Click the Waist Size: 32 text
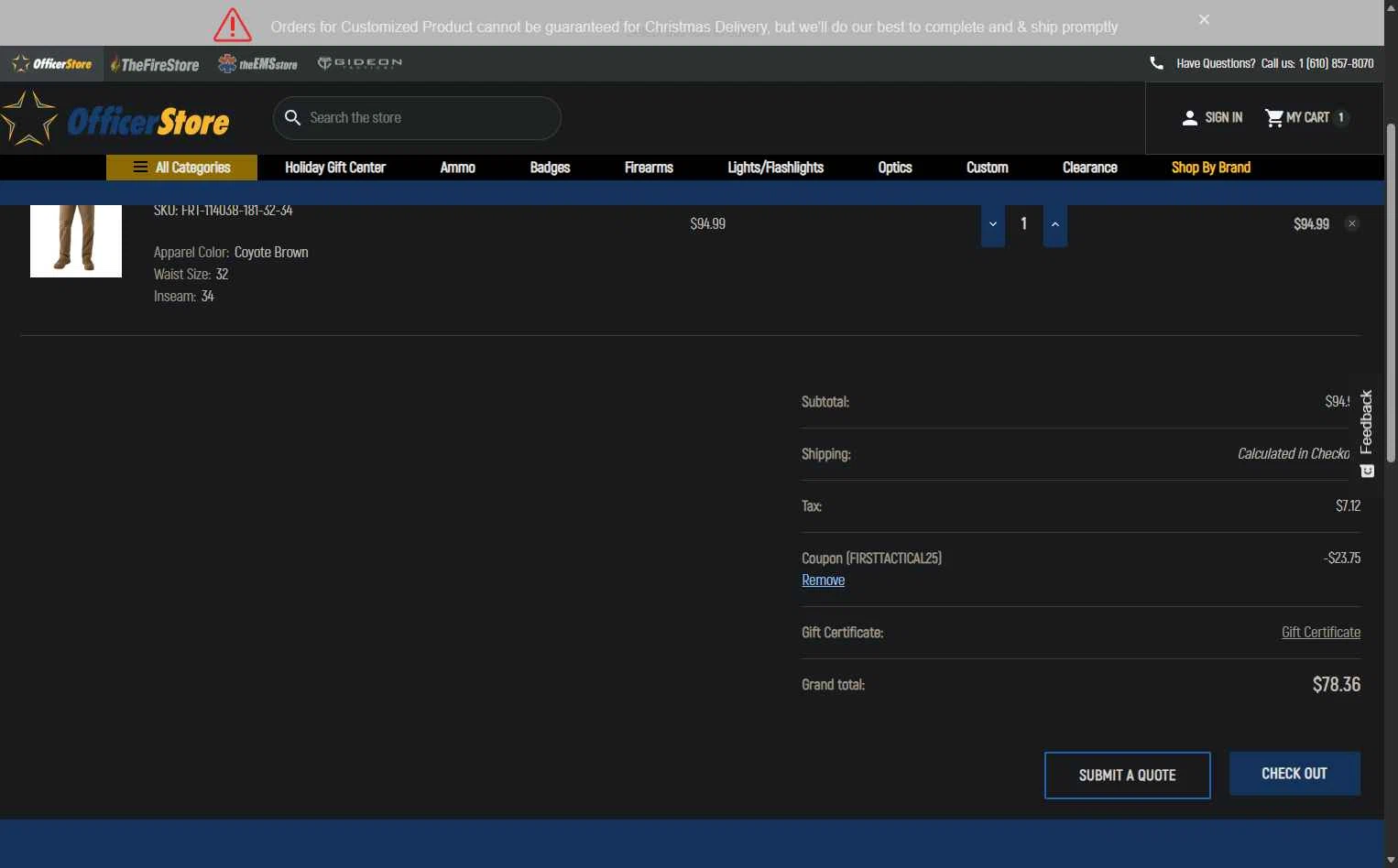This screenshot has width=1398, height=868. point(191,275)
